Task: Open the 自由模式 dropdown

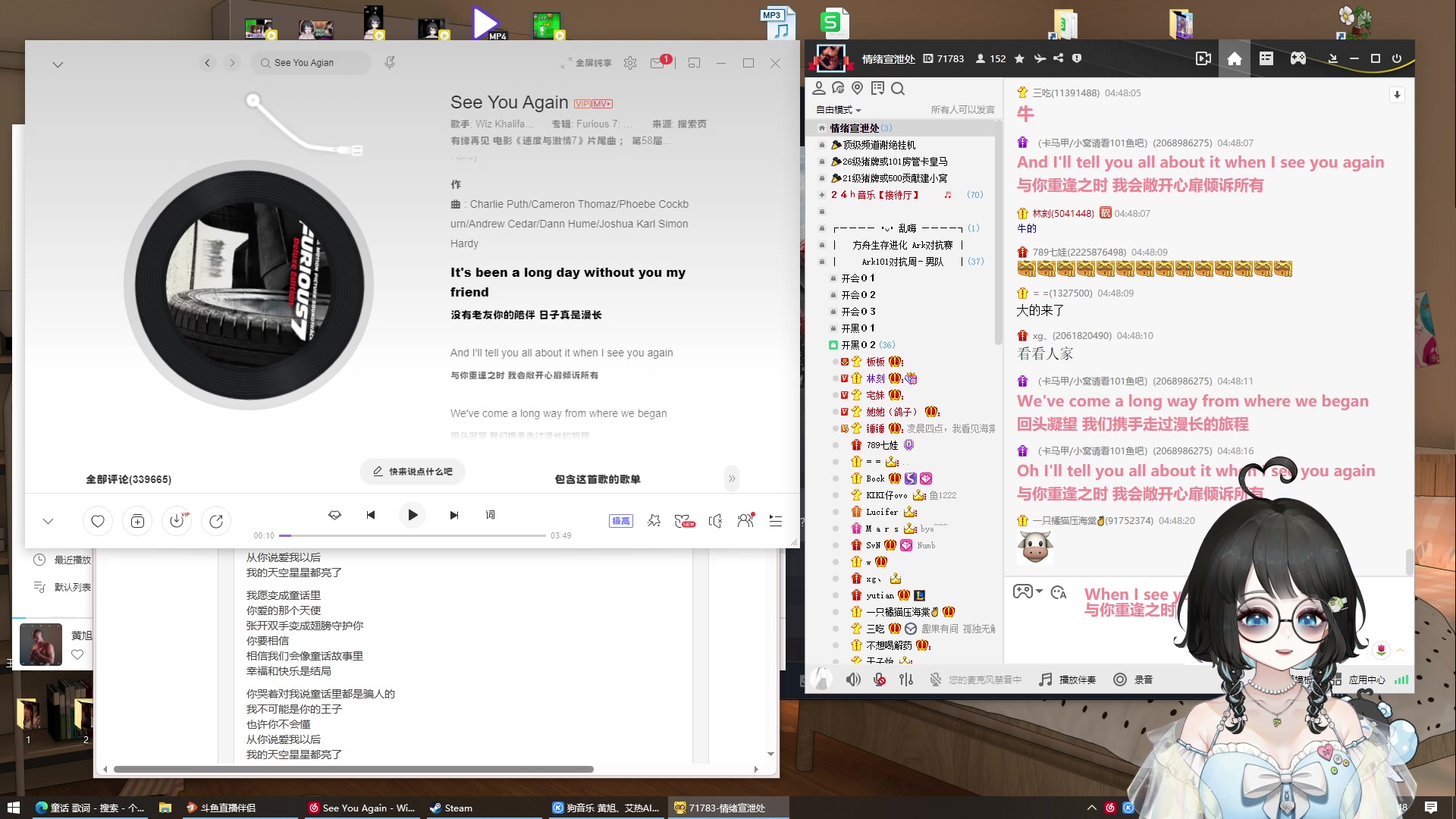Action: coord(836,109)
